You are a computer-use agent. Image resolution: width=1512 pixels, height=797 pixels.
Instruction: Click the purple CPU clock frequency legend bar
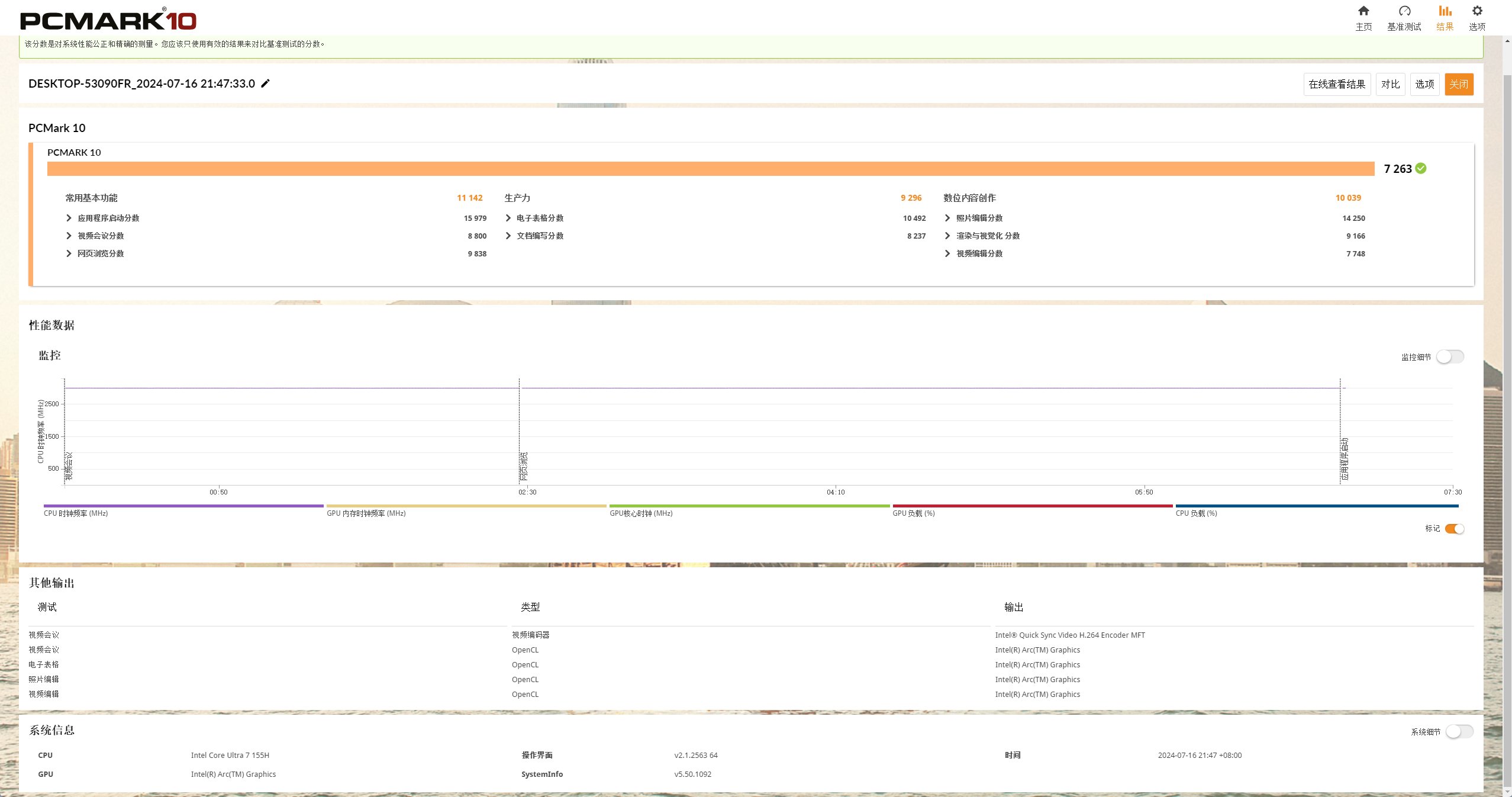click(x=183, y=506)
